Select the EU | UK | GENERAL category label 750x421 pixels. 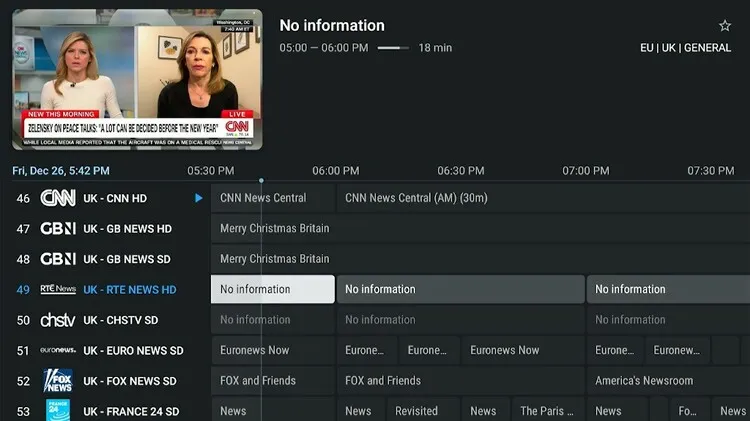[685, 48]
